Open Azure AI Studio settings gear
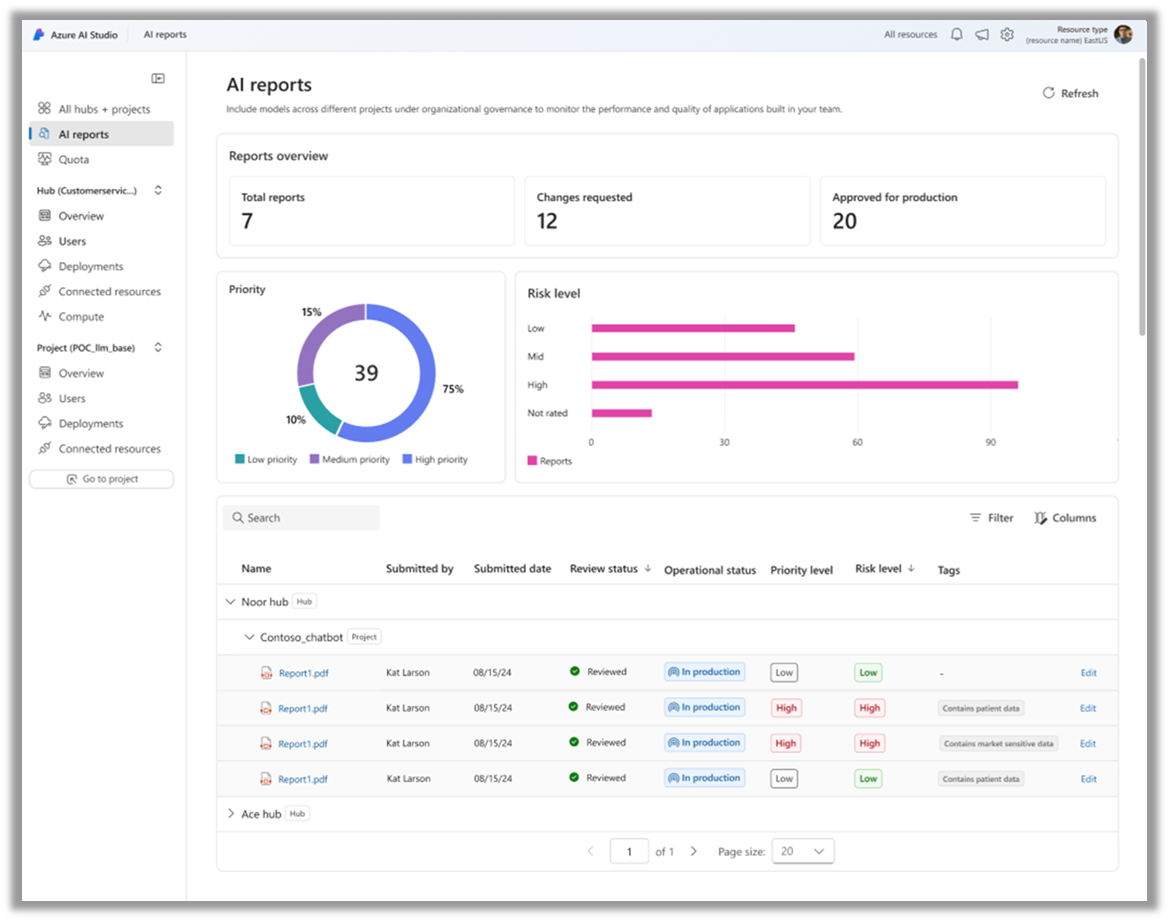Image resolution: width=1169 pixels, height=921 pixels. [1007, 33]
